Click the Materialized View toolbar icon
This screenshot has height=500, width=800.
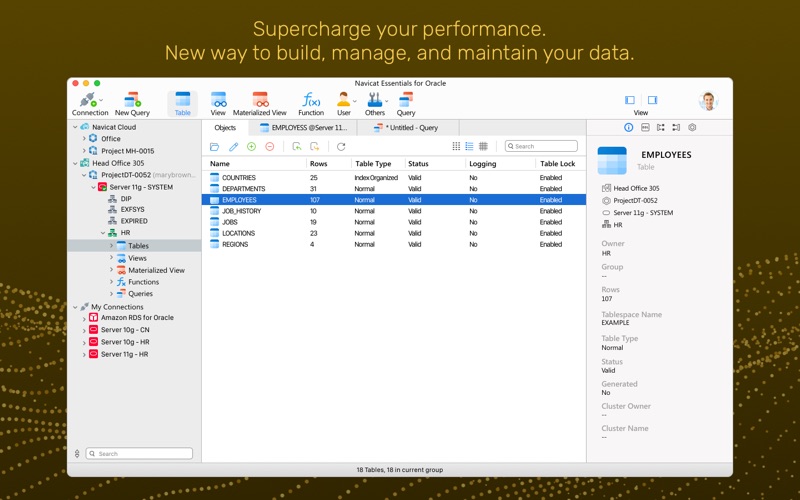(x=260, y=104)
